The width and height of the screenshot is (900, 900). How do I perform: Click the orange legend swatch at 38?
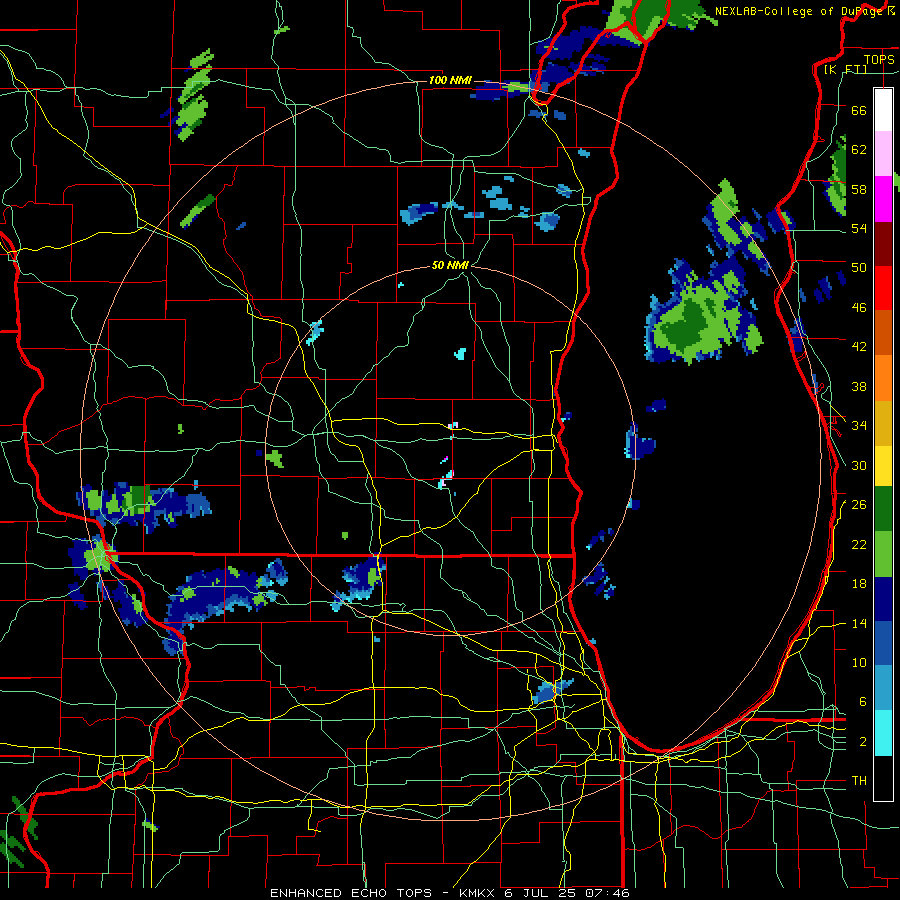coord(883,378)
